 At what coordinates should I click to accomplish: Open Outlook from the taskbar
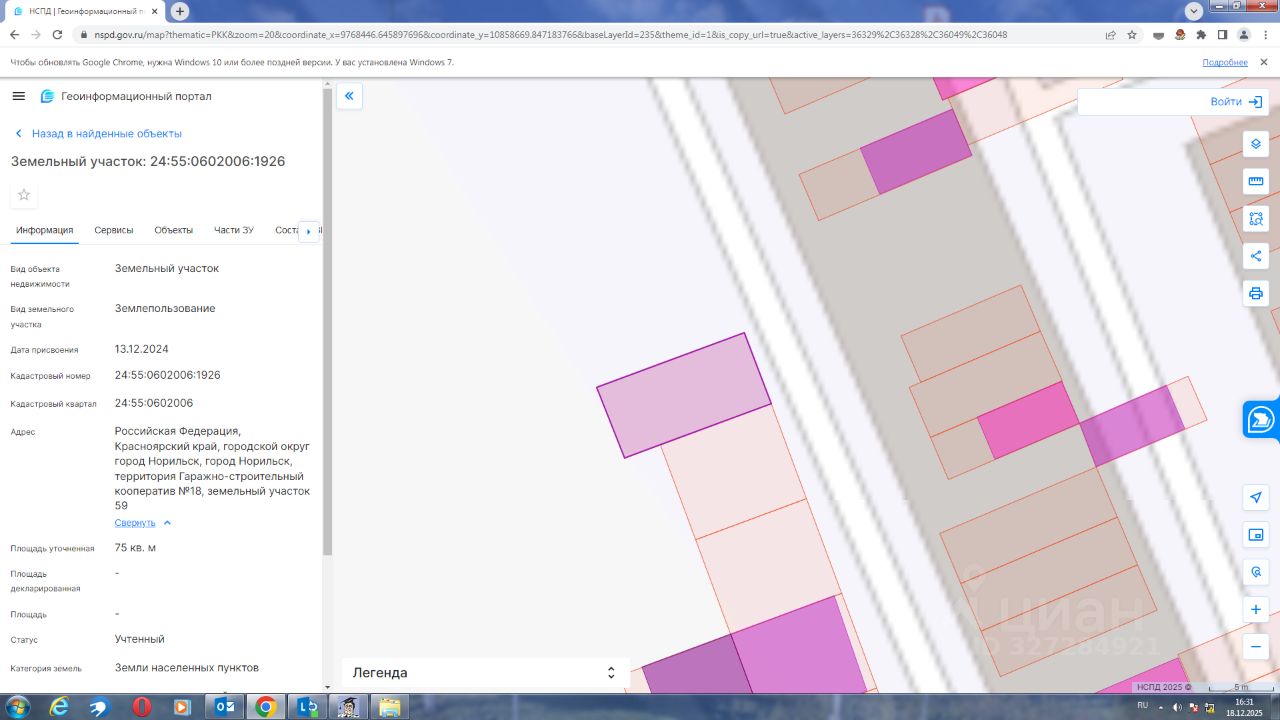pyautogui.click(x=223, y=707)
